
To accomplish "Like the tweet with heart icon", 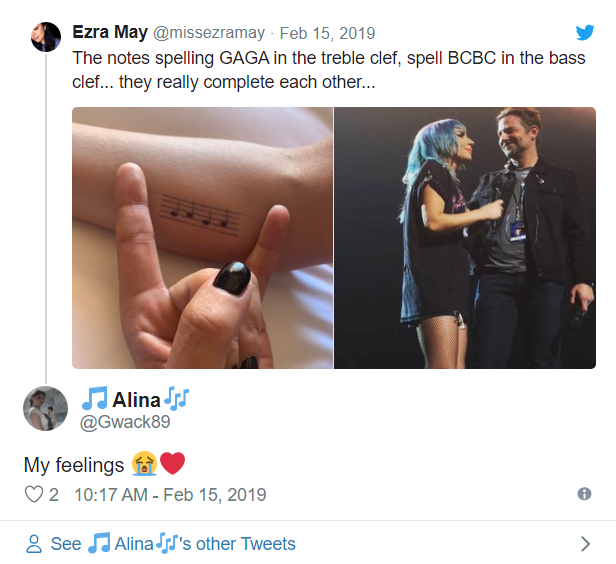I will (34, 495).
